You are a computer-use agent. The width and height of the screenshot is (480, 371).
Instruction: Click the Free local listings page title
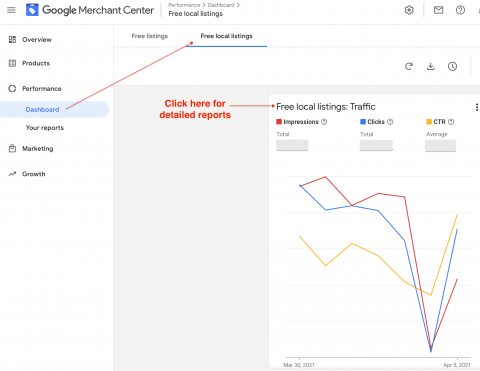pyautogui.click(x=196, y=14)
